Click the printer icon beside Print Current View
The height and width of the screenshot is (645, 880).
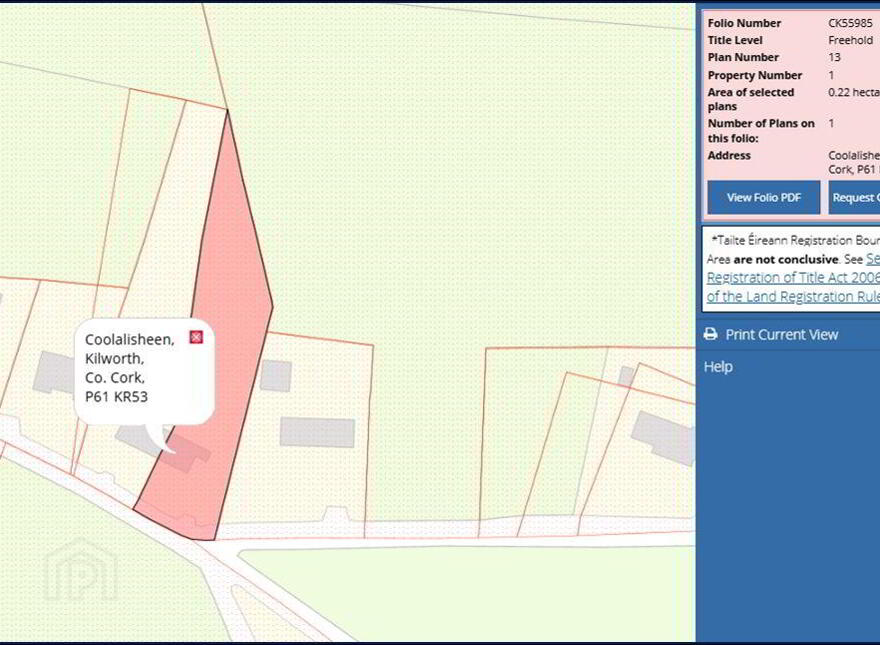click(711, 334)
